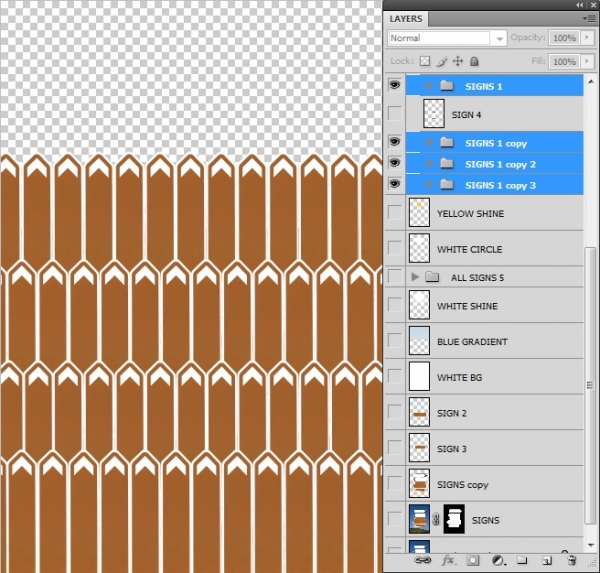Screen dimensions: 600x573
Task: Open the Fill slider arrow
Action: click(x=587, y=61)
